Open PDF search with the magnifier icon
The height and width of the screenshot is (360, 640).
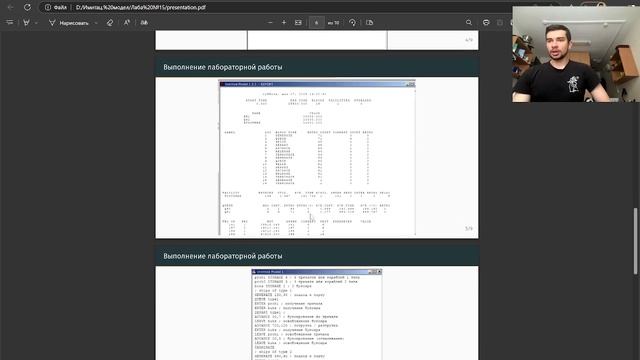469,23
